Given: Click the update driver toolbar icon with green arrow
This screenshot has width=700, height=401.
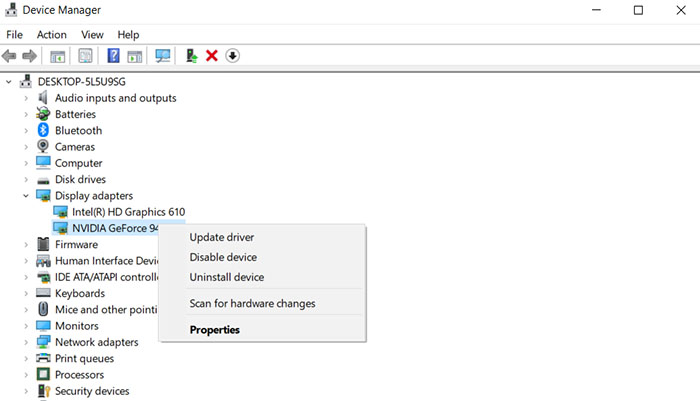Looking at the screenshot, I should [190, 56].
